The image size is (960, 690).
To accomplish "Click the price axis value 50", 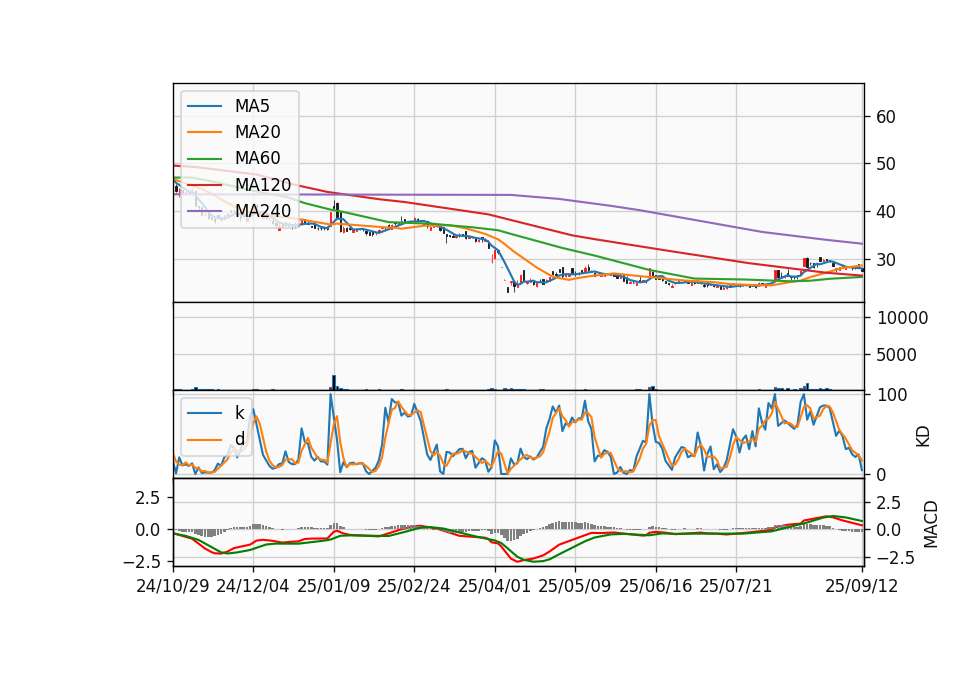I will coord(886,164).
